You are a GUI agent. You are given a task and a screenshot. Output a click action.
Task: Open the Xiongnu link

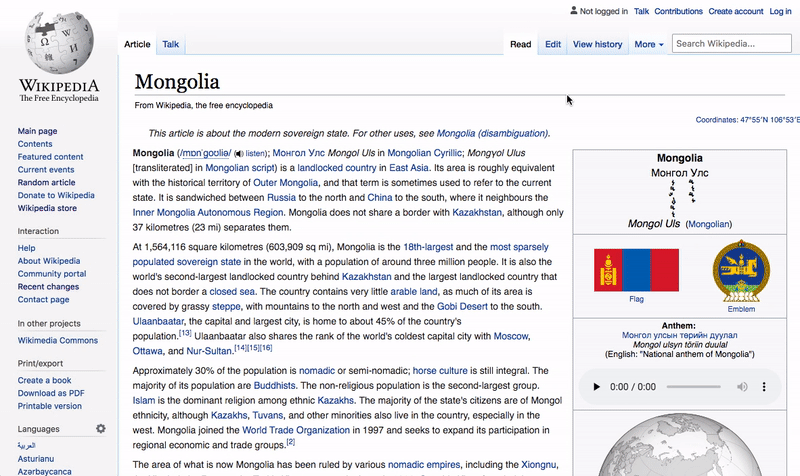tap(538, 465)
